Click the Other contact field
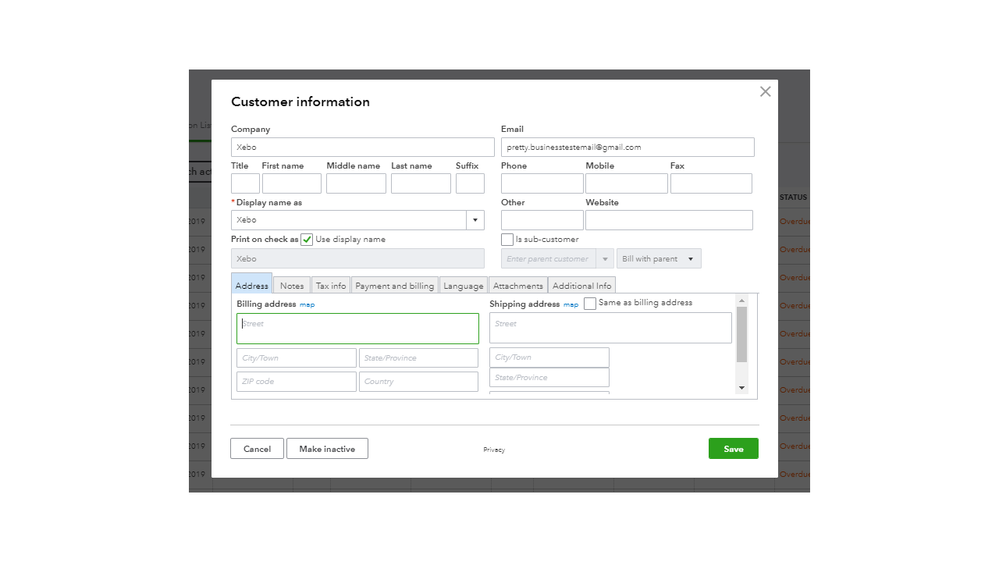999x562 pixels. [x=542, y=220]
